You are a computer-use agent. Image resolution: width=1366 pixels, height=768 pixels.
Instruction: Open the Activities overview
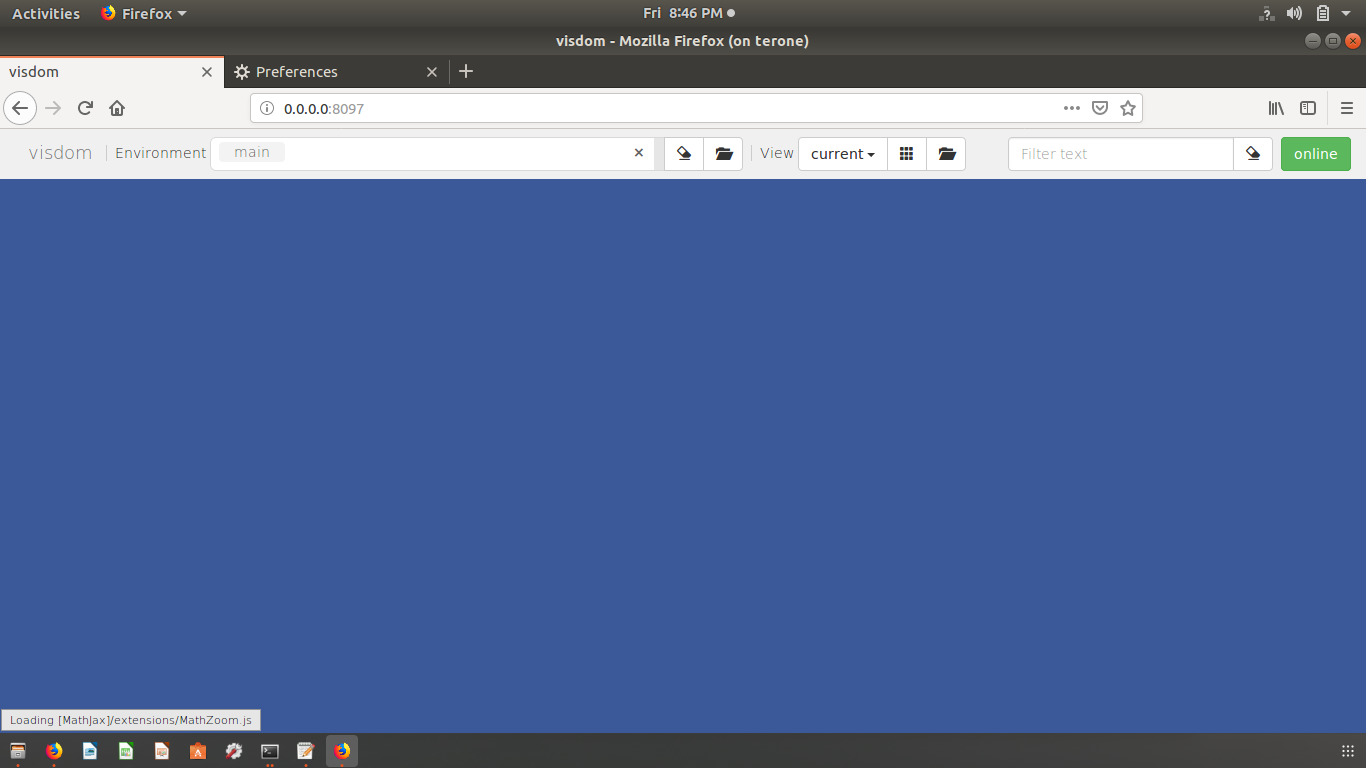[x=46, y=13]
